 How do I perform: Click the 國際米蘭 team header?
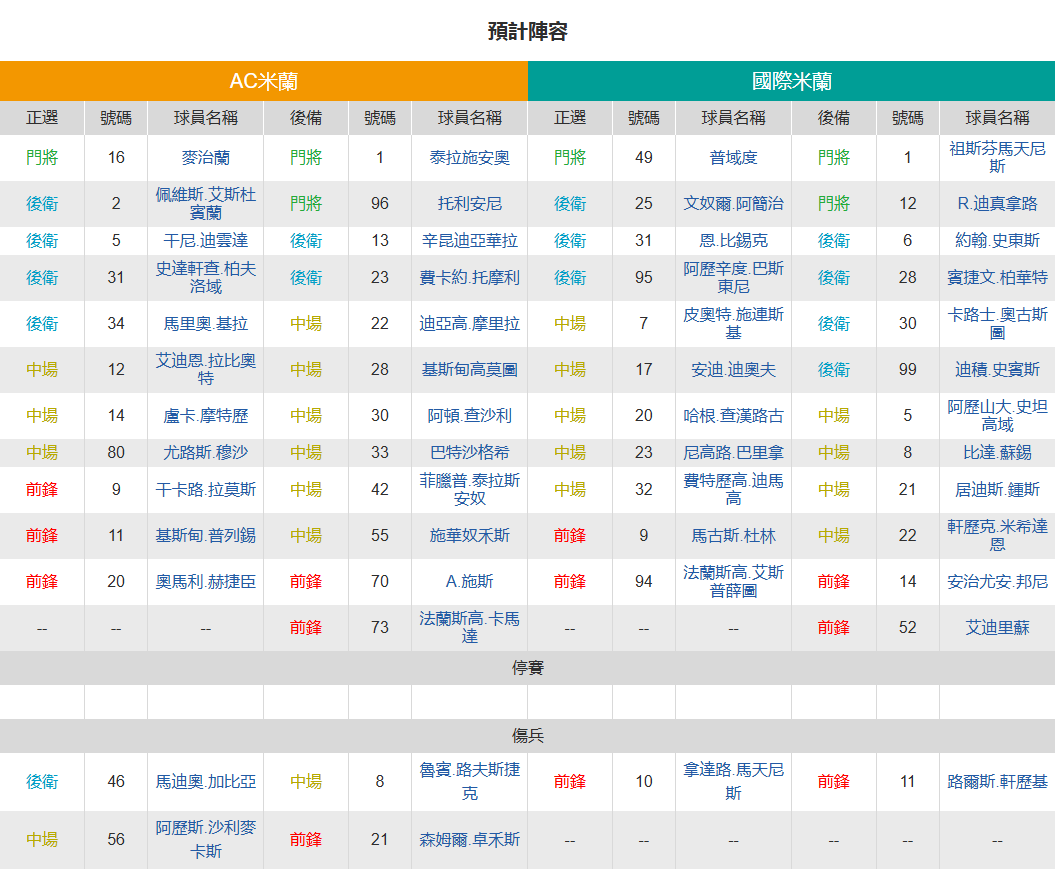[791, 81]
